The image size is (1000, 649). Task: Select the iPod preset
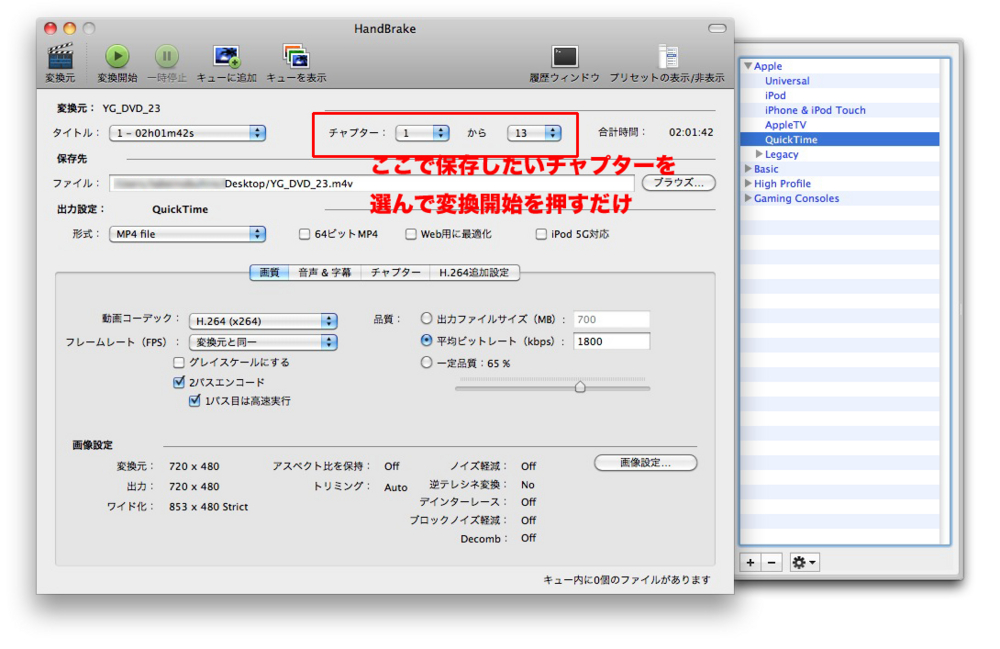pyautogui.click(x=775, y=96)
